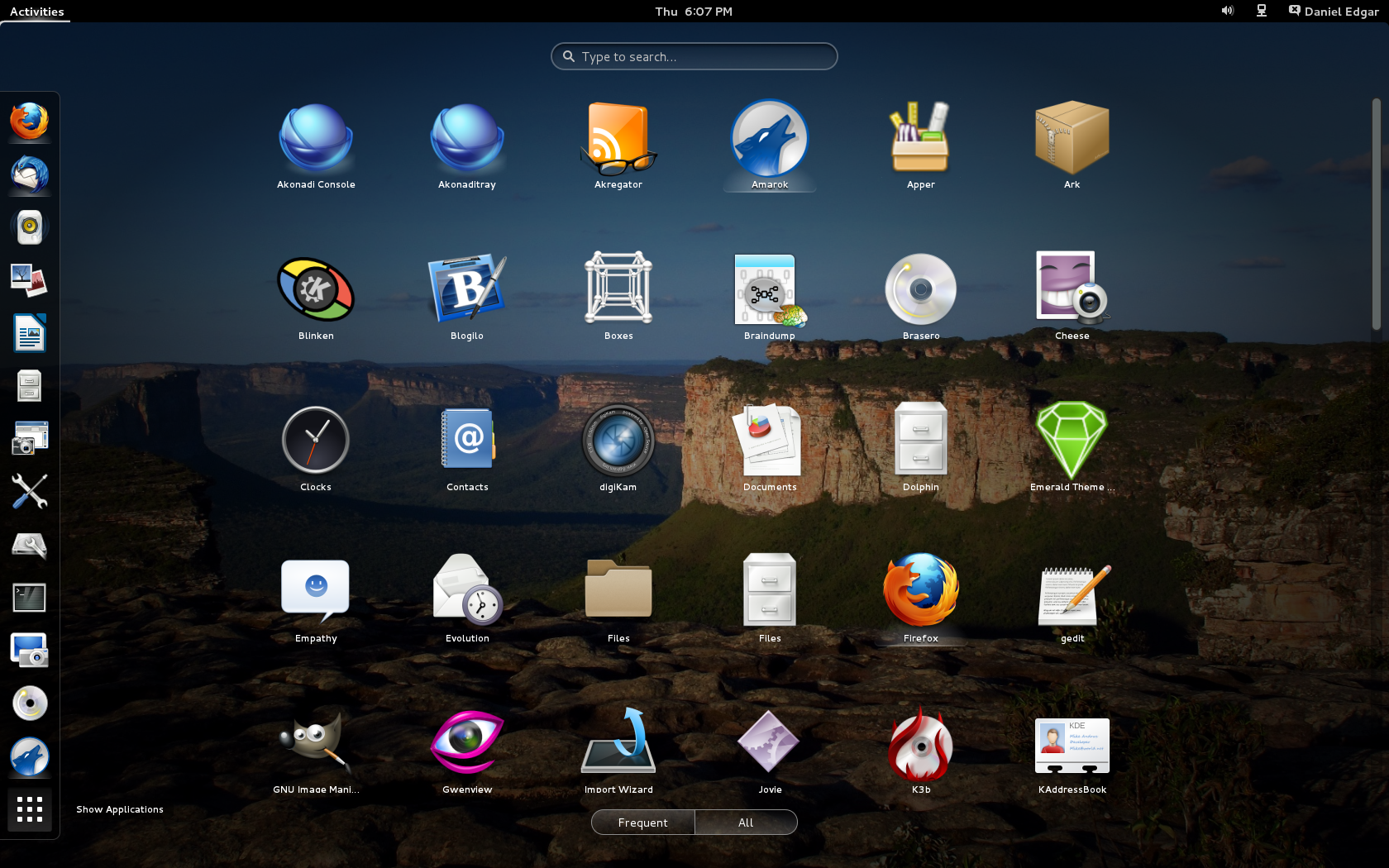Open the Brasero disc burner
Image resolution: width=1389 pixels, height=868 pixels.
[x=921, y=297]
